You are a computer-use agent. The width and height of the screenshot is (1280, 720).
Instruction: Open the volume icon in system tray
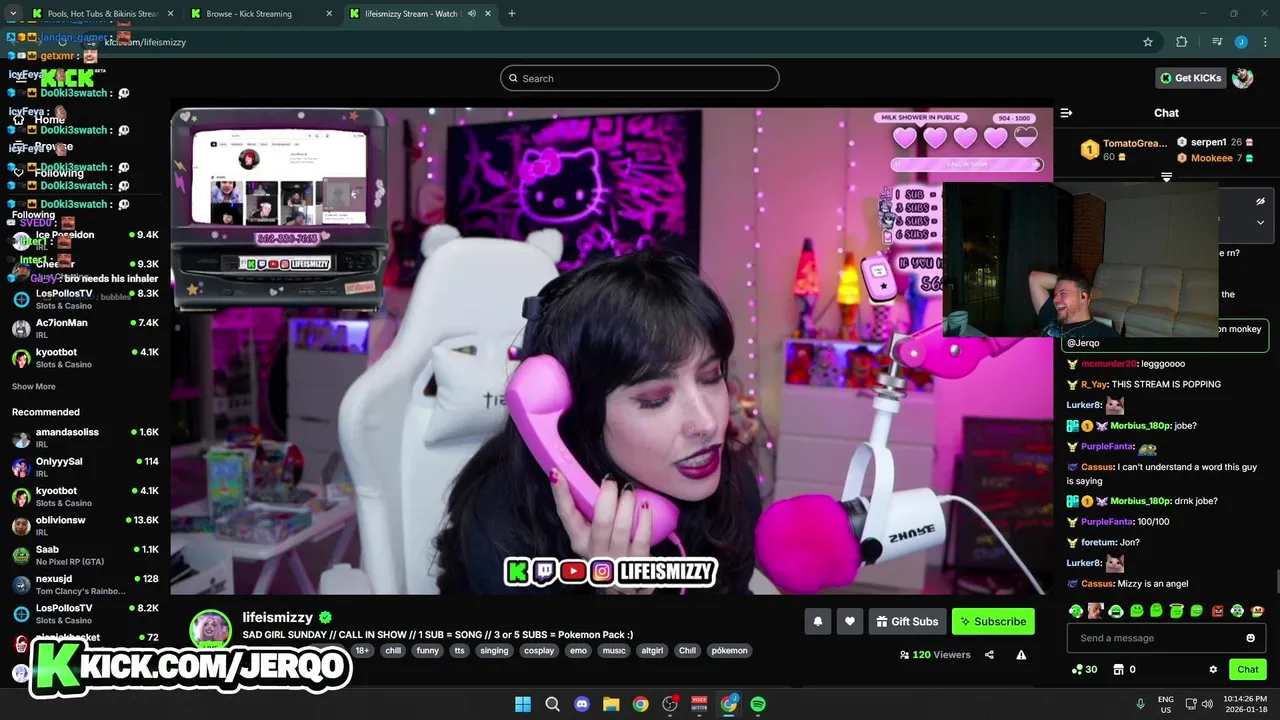point(1209,704)
